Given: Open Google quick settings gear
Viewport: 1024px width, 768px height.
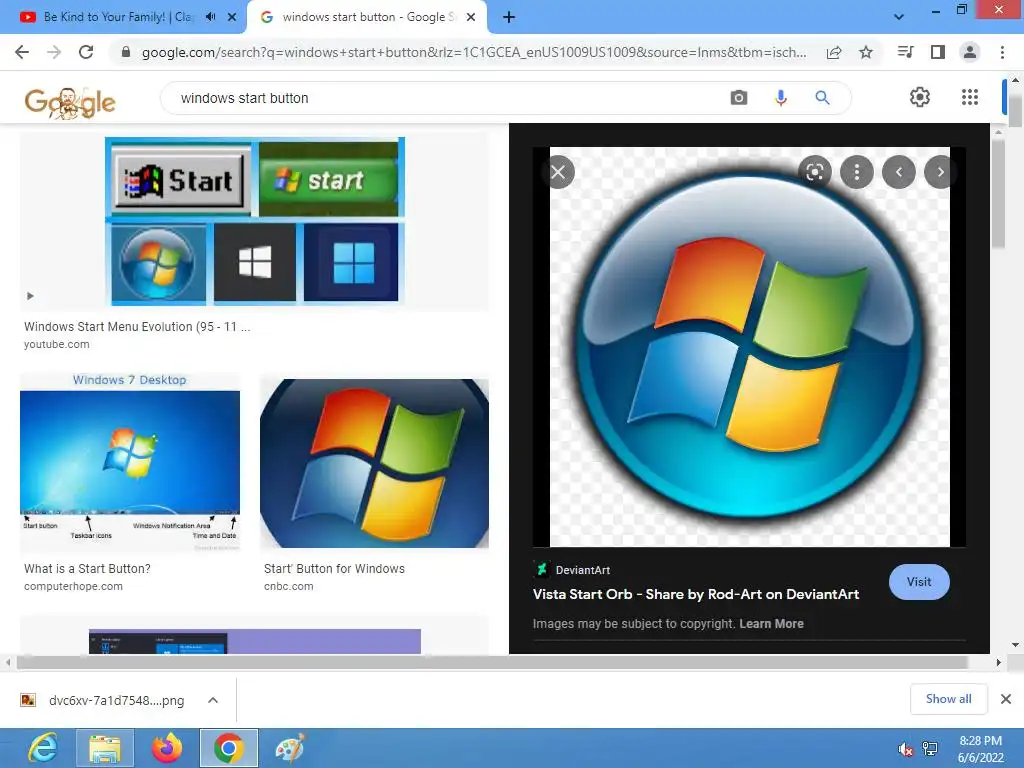Looking at the screenshot, I should tap(920, 97).
